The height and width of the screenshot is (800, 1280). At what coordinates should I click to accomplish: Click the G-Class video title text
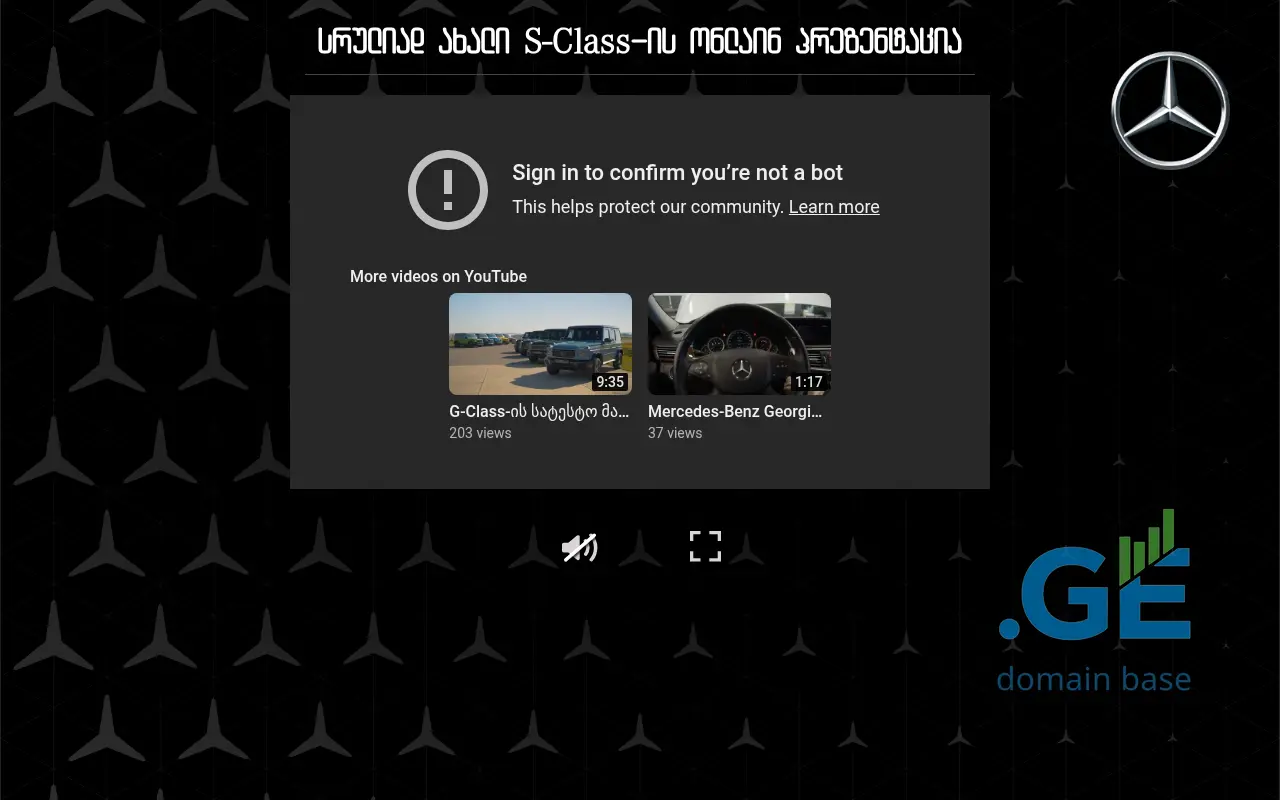539,411
